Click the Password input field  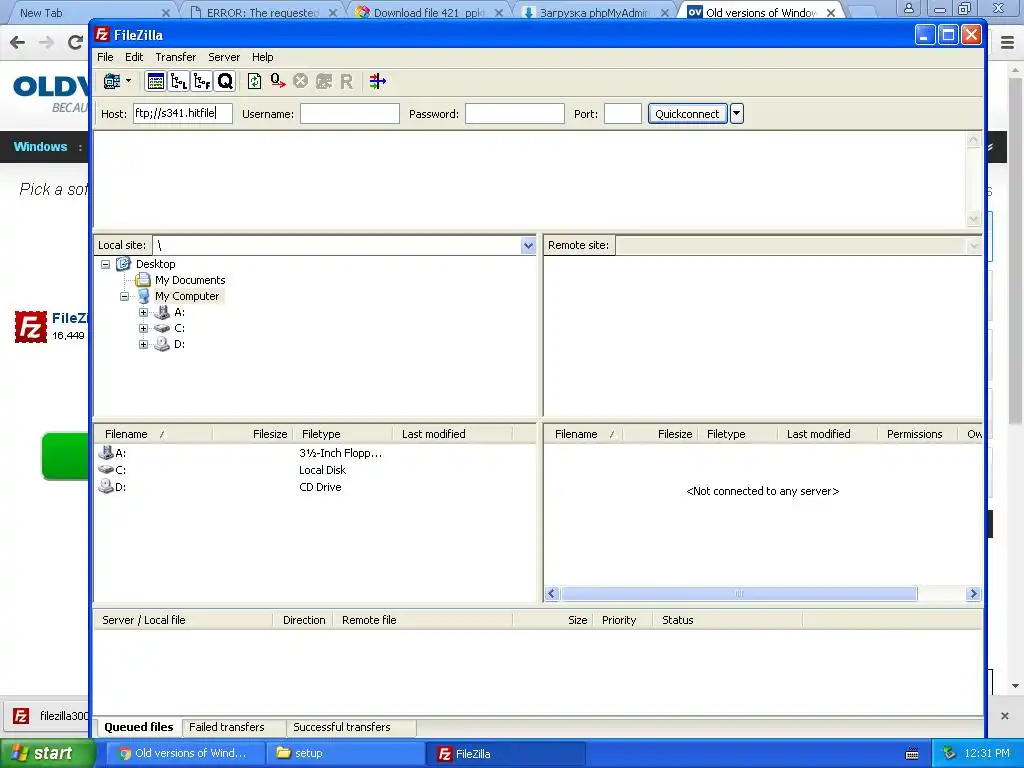click(515, 114)
